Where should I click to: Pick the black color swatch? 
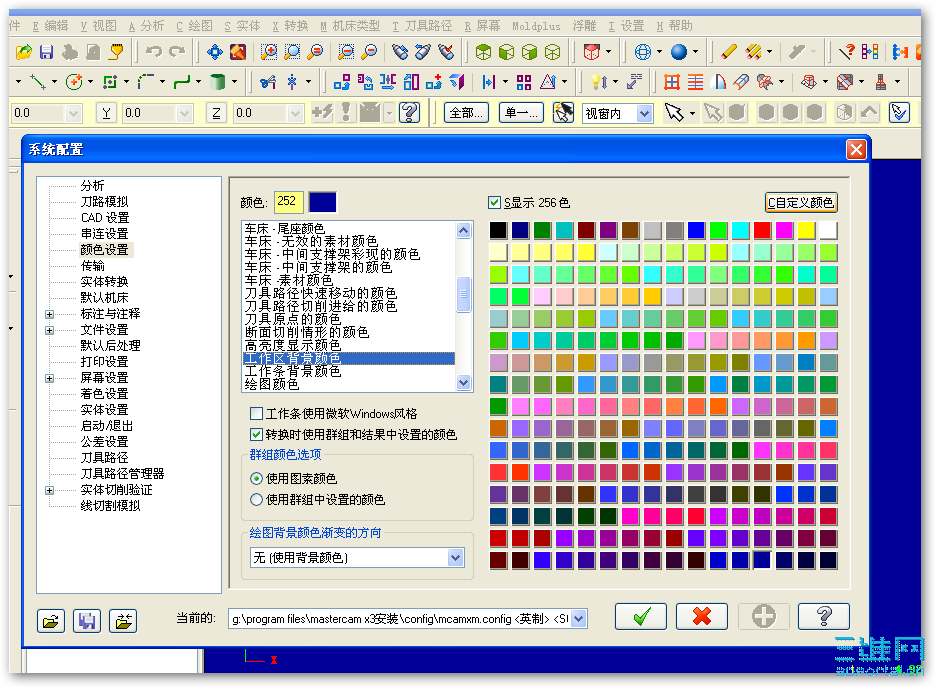click(x=498, y=230)
